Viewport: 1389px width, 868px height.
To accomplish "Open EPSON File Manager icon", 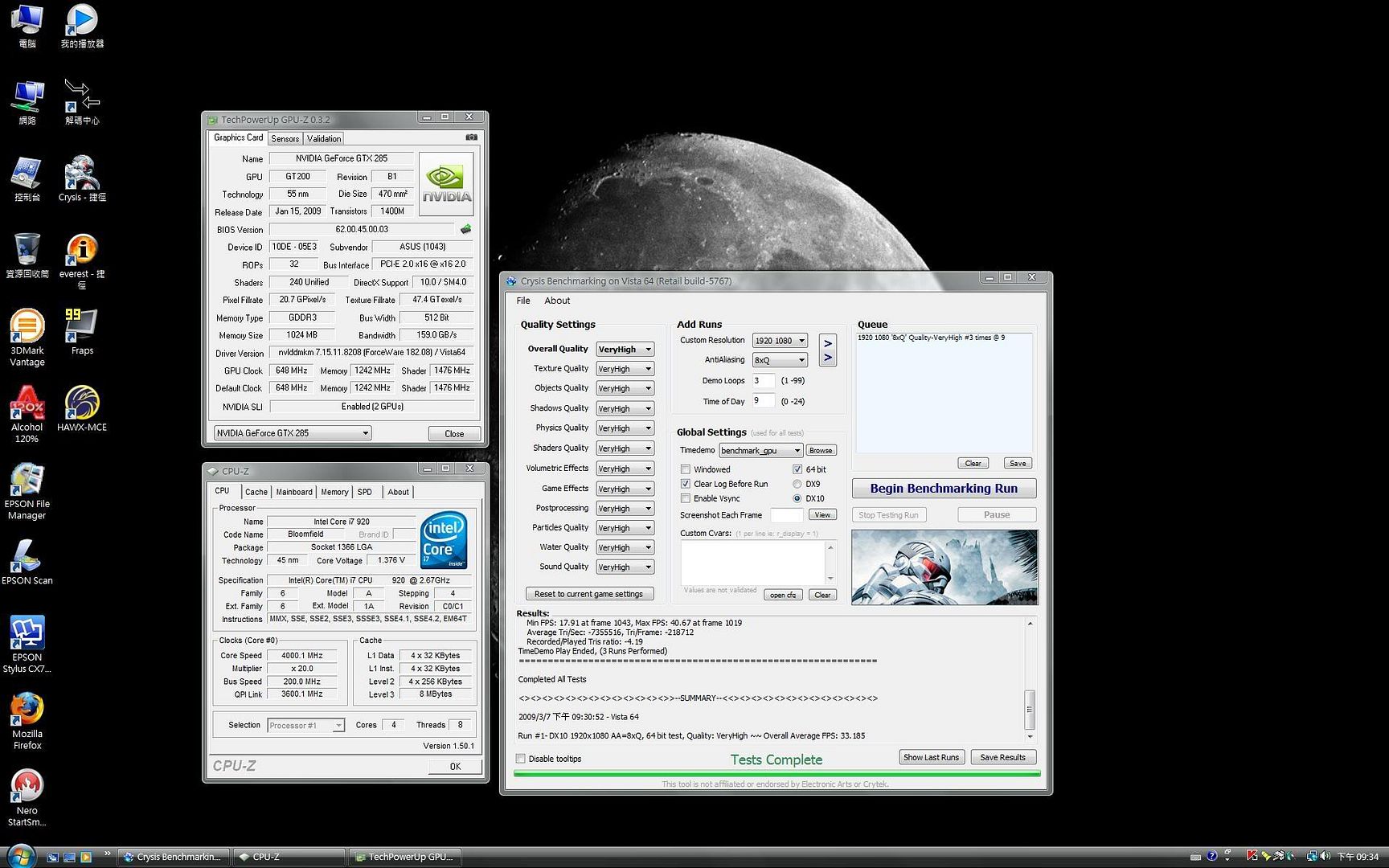I will (27, 491).
